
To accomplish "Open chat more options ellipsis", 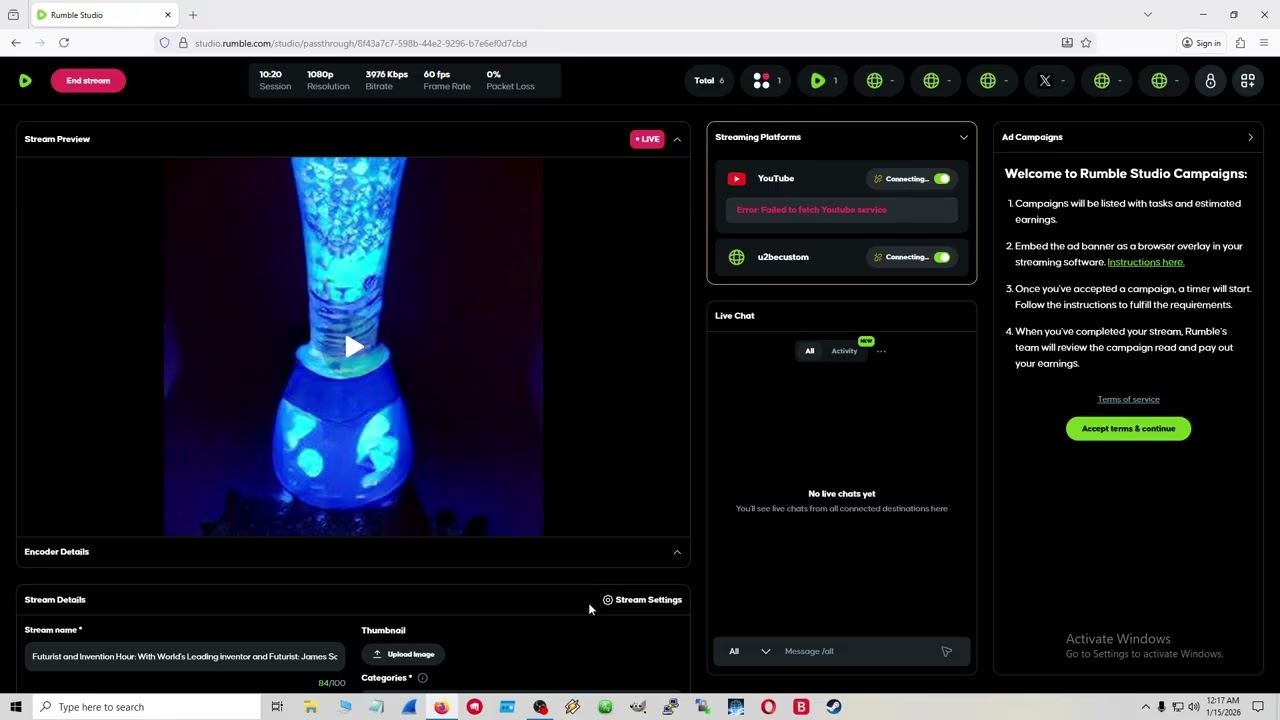I will click(881, 351).
